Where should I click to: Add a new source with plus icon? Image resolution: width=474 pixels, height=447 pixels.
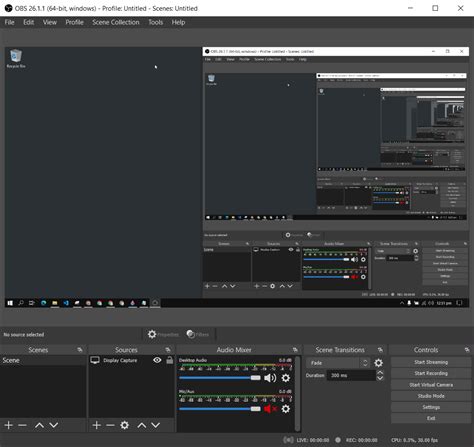click(97, 425)
